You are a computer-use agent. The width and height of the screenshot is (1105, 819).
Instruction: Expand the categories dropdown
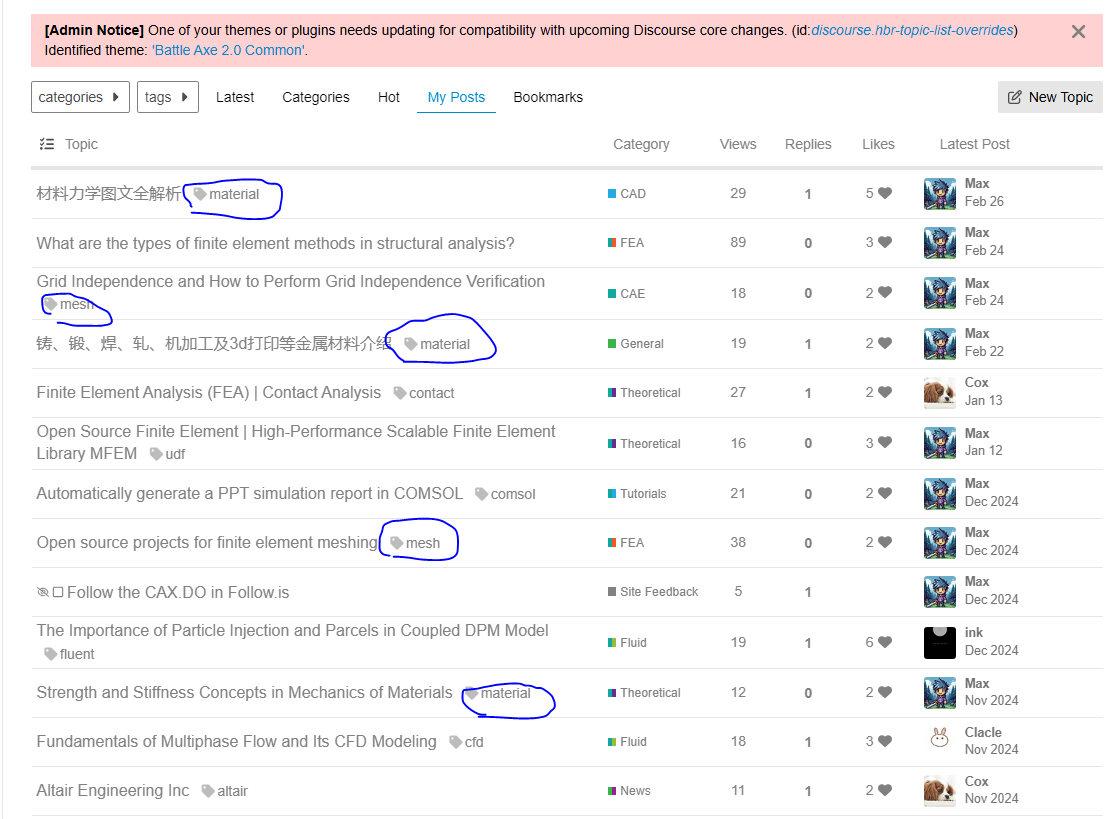coord(80,97)
